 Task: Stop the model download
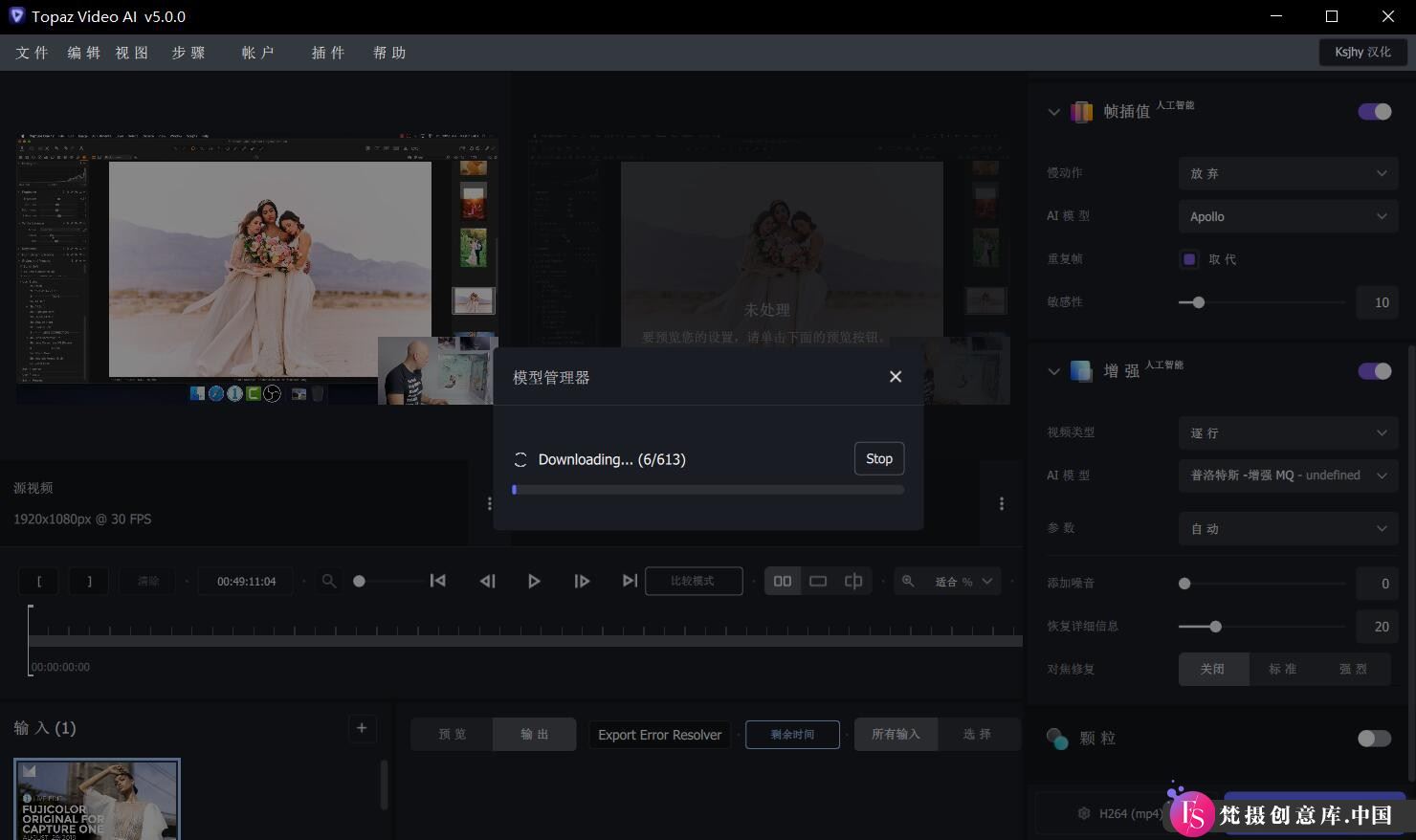click(879, 458)
